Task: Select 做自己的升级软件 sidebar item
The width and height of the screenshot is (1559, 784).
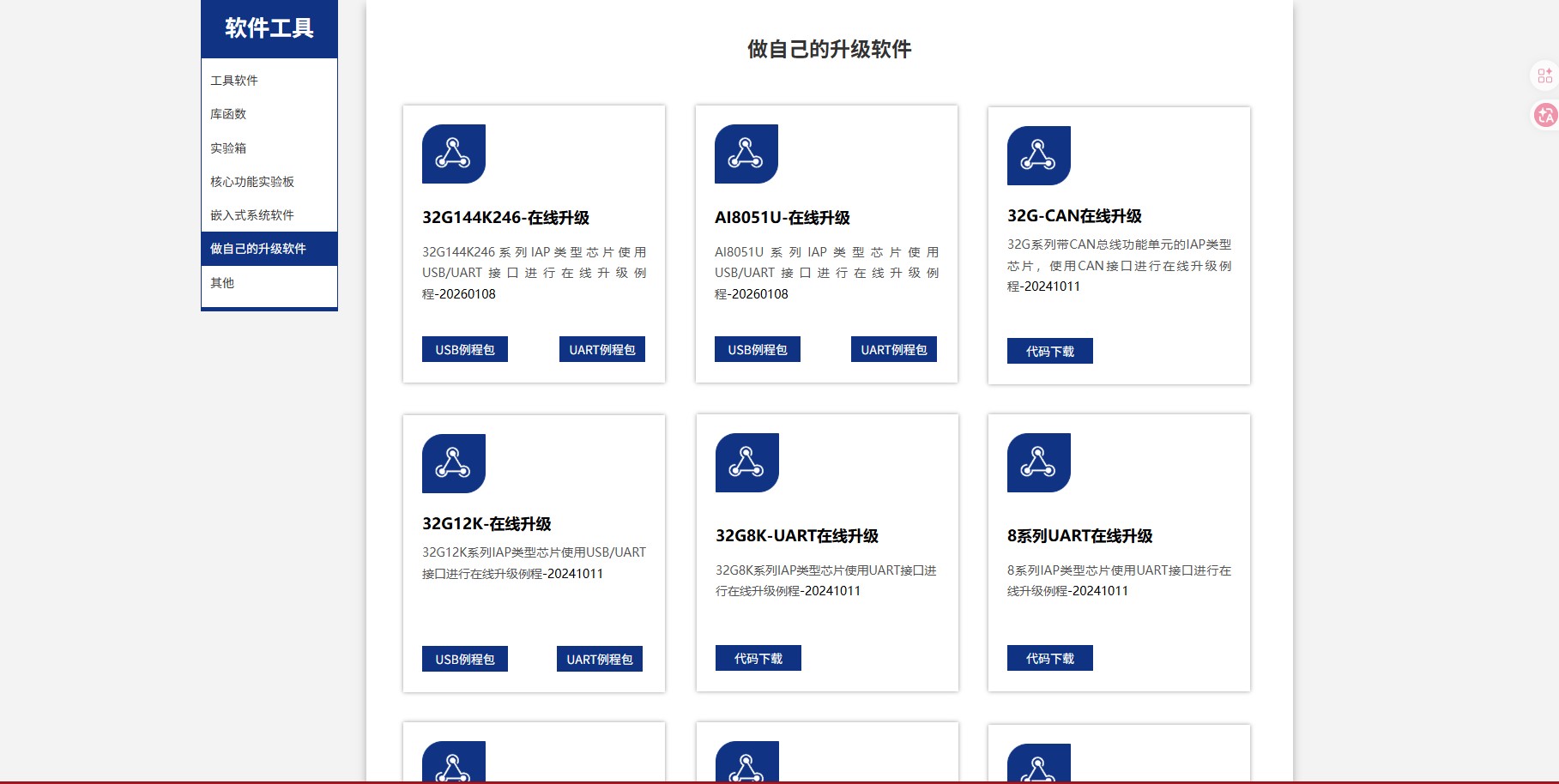Action: tap(269, 249)
